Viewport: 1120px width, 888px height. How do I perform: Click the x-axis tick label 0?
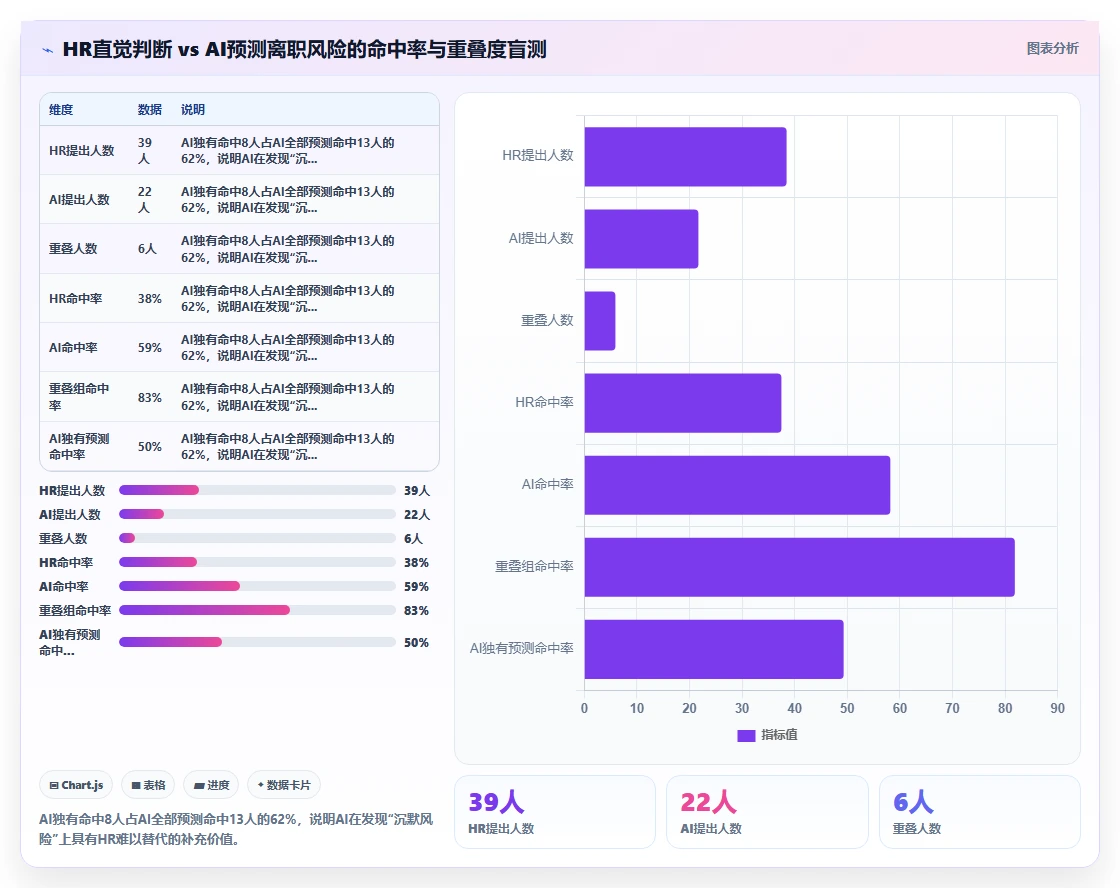(584, 708)
